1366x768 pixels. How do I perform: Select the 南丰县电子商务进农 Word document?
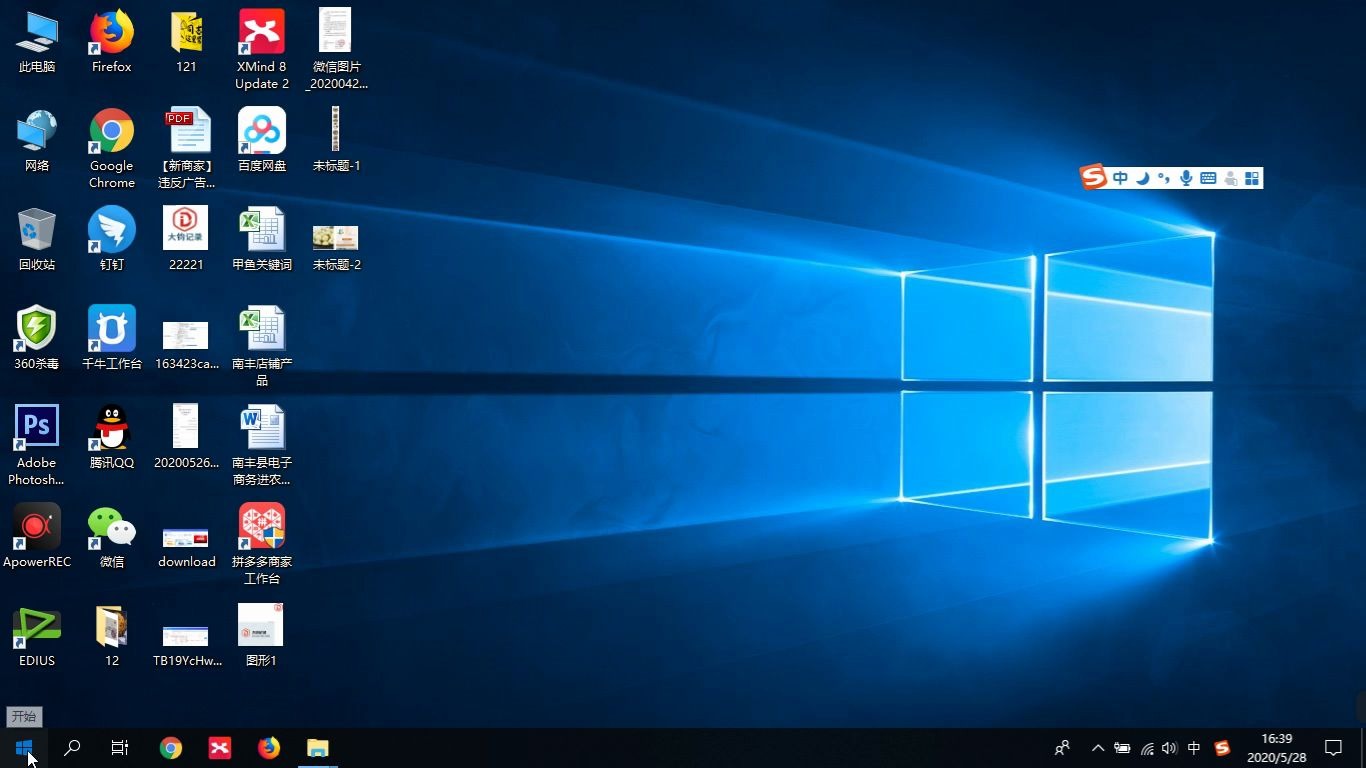coord(262,445)
